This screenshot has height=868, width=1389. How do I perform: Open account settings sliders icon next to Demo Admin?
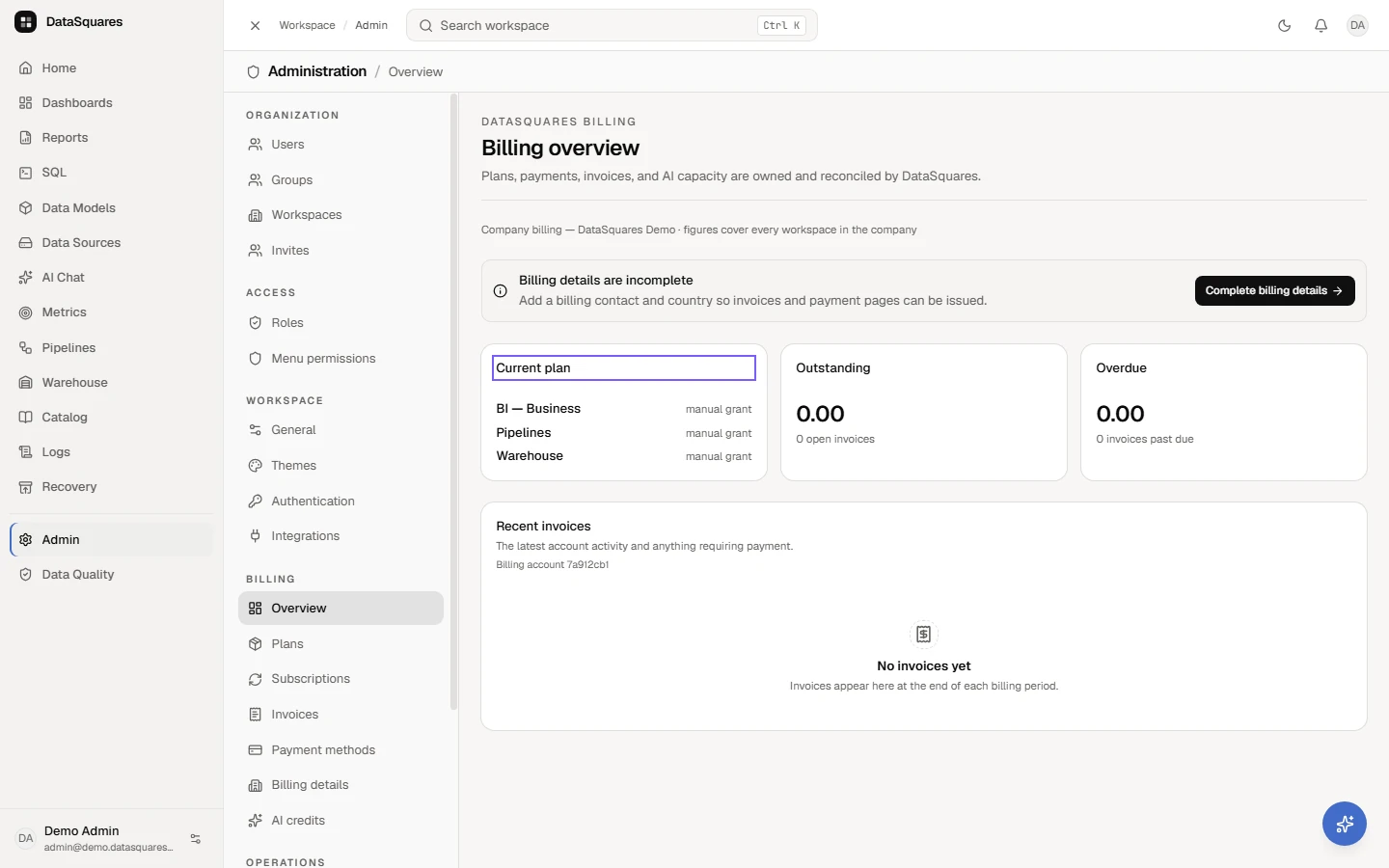[x=196, y=839]
